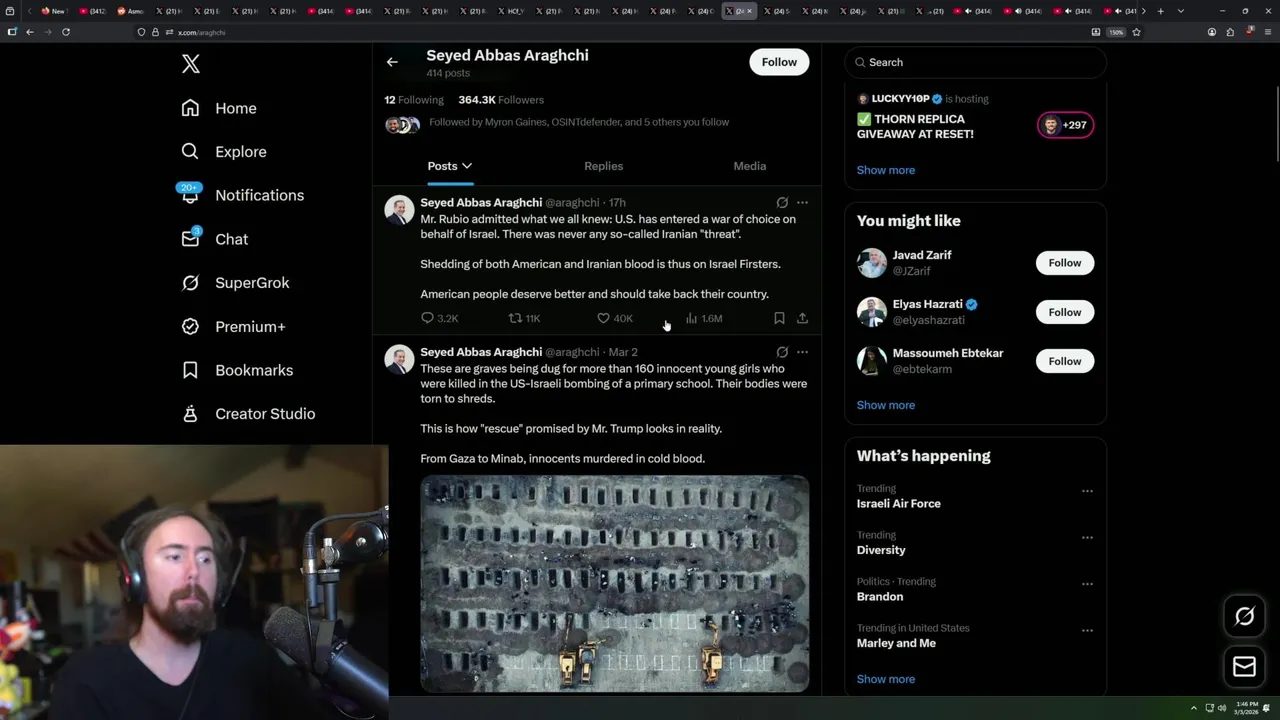Go back with the profile arrow

(x=392, y=62)
